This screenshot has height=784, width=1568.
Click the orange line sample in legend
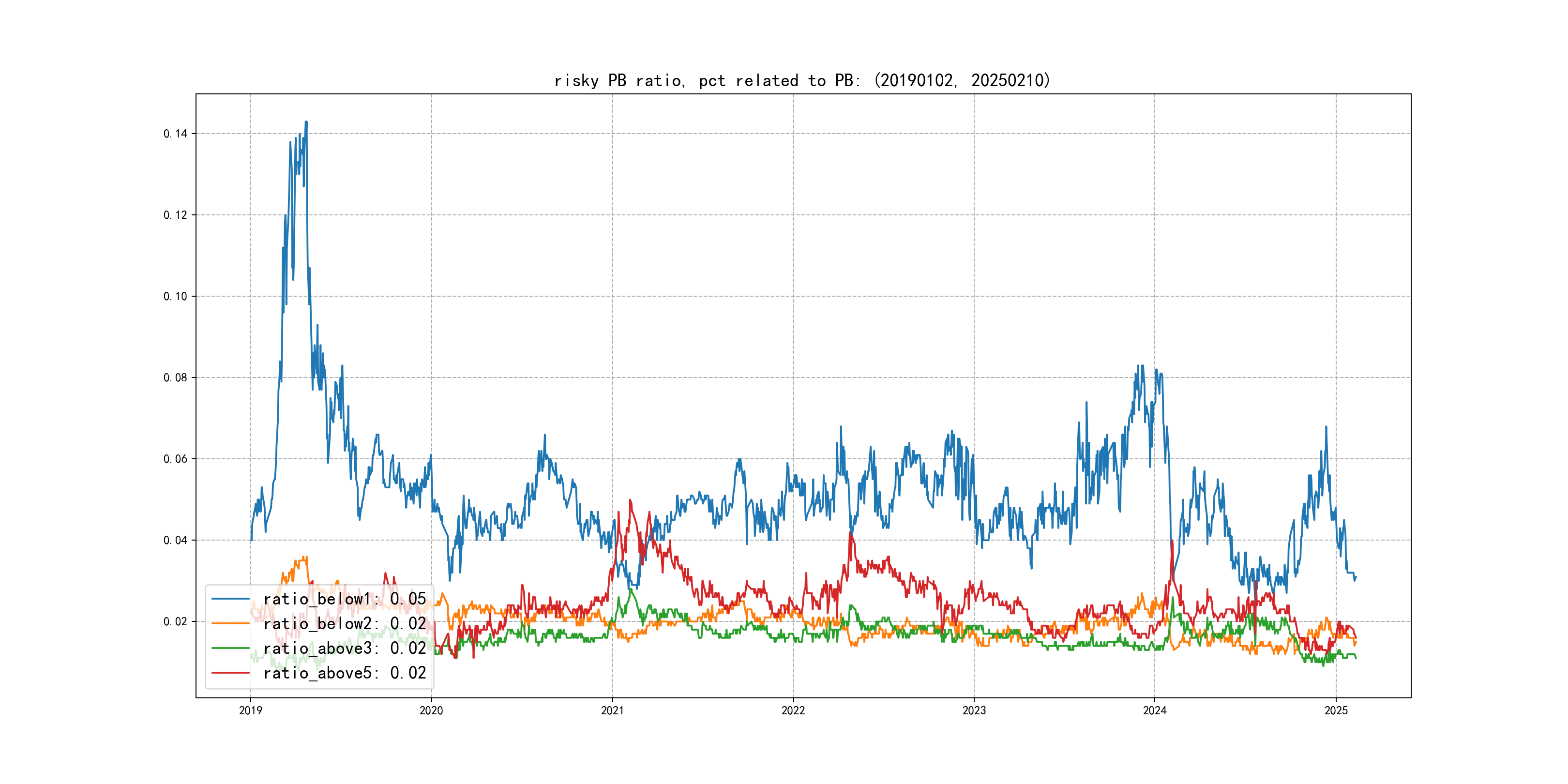[x=230, y=623]
